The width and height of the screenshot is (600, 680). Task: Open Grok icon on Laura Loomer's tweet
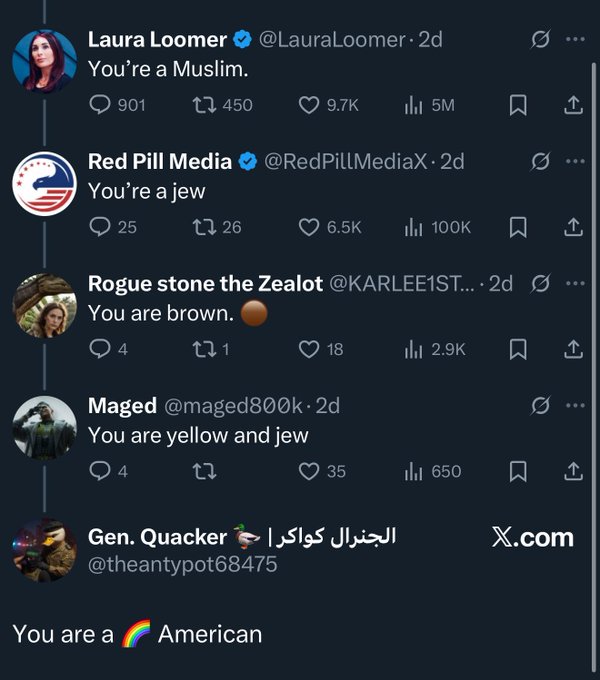coord(540,40)
